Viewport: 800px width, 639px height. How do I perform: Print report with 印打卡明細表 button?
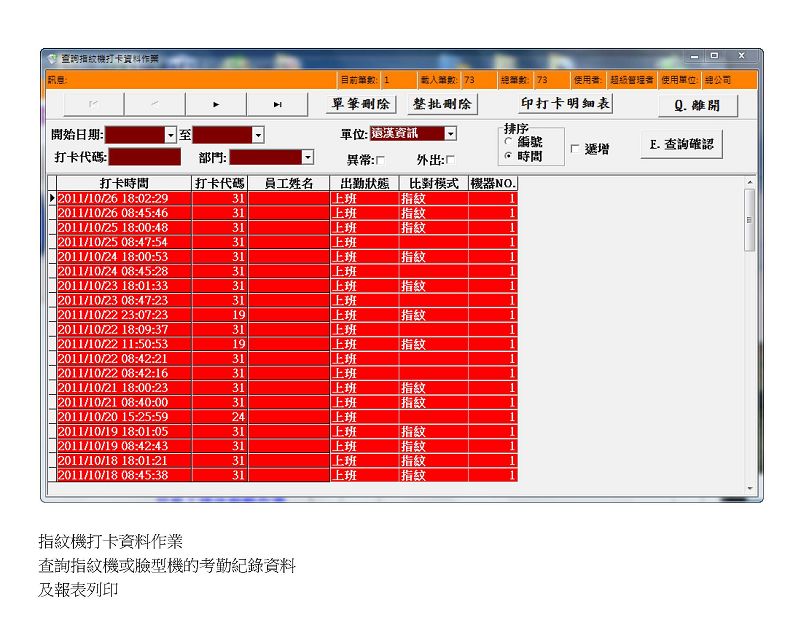click(x=566, y=104)
